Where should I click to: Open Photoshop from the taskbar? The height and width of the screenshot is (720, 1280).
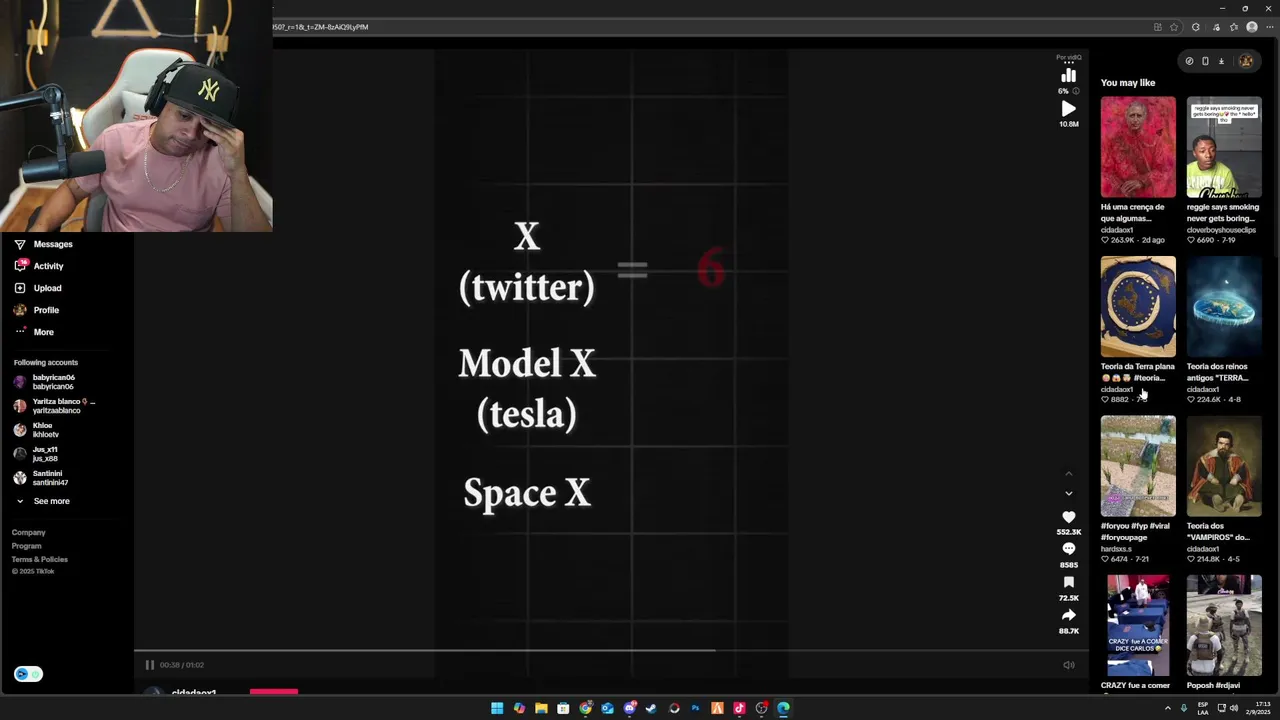point(695,708)
